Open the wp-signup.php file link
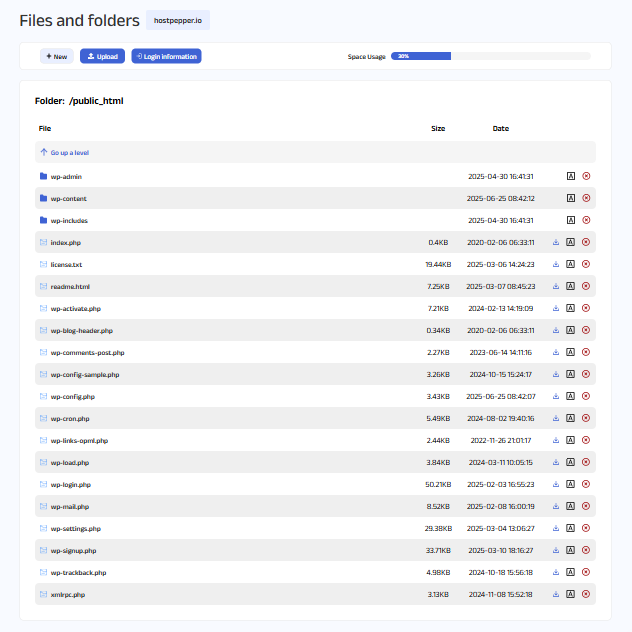This screenshot has width=632, height=632. click(73, 550)
